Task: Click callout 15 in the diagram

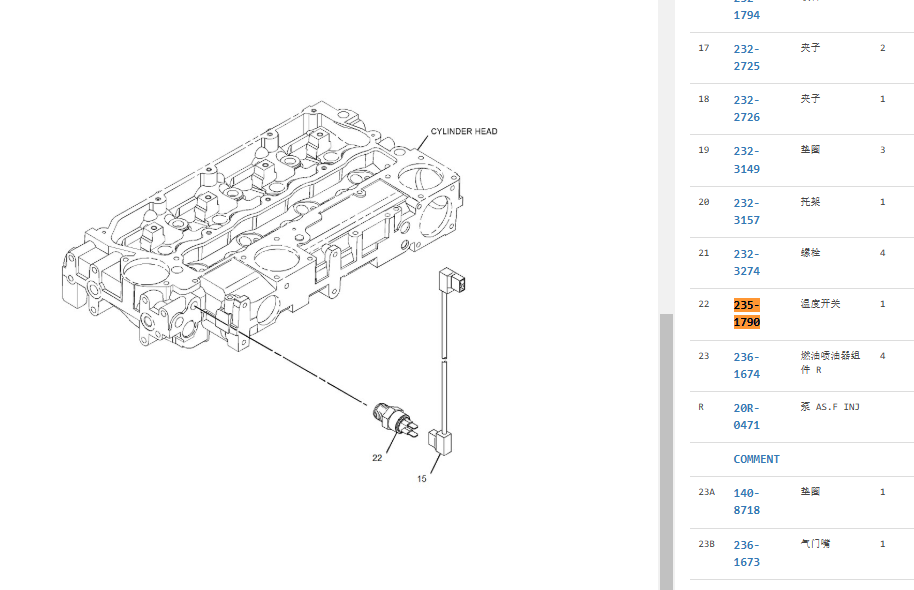Action: tap(421, 479)
